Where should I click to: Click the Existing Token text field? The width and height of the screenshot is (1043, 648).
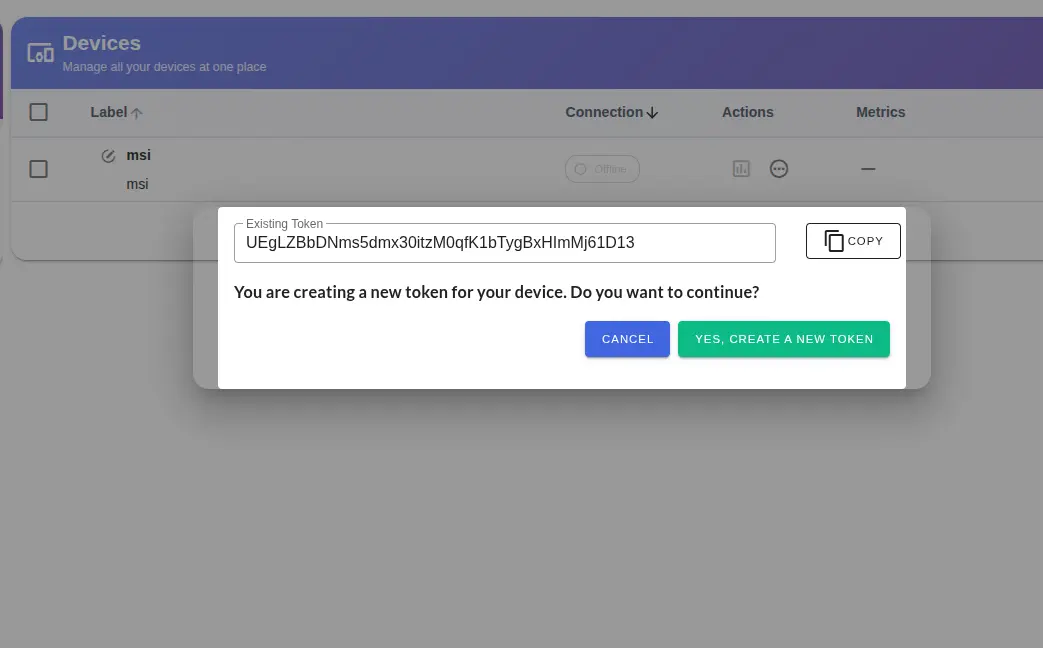(x=504, y=243)
